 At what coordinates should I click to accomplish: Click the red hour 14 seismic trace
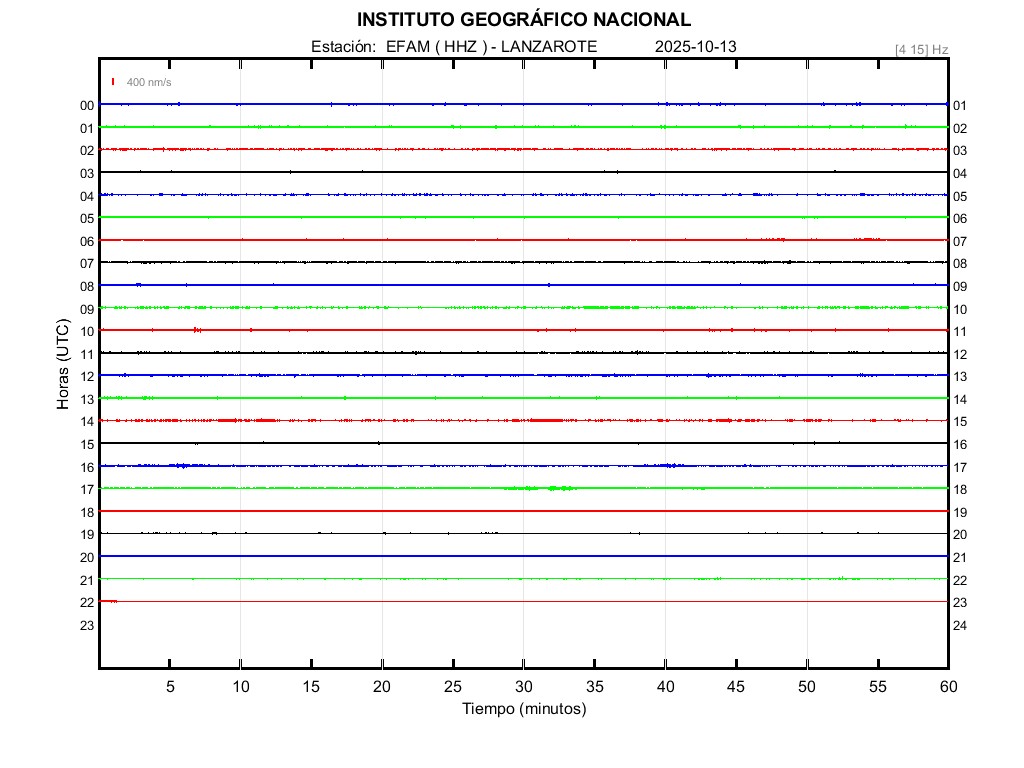click(400, 420)
